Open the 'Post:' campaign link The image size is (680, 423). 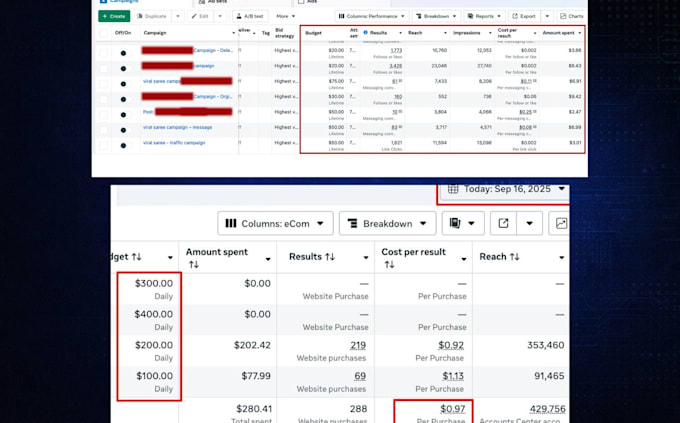click(148, 112)
